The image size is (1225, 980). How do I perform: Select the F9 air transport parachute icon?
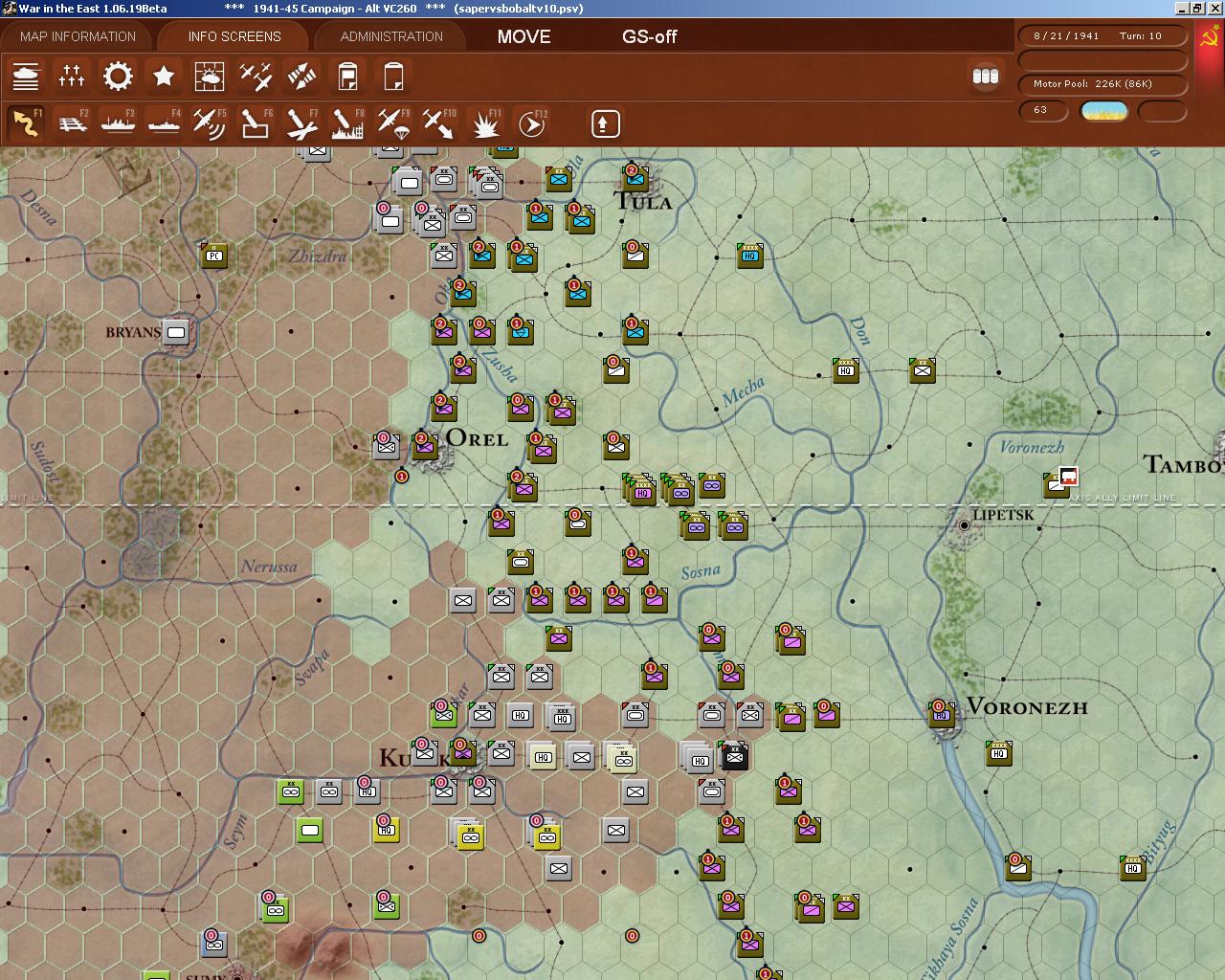pos(393,123)
